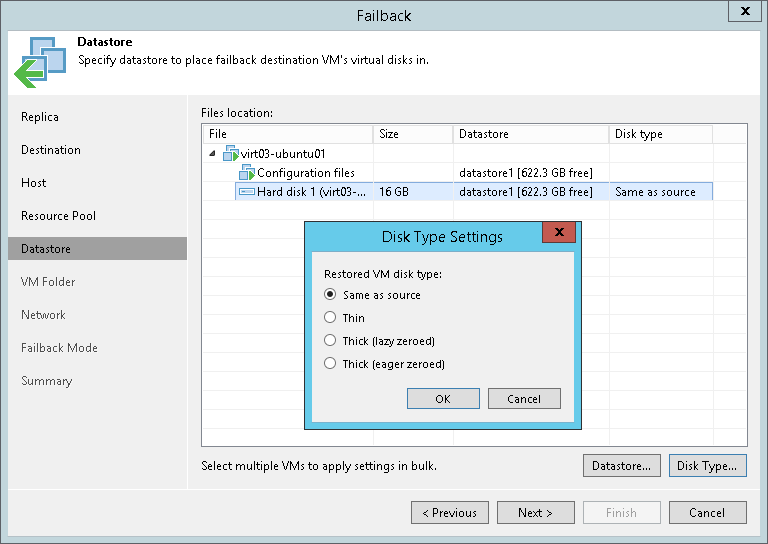Click the Hard disk 1 drive icon
The image size is (768, 544).
click(246, 191)
